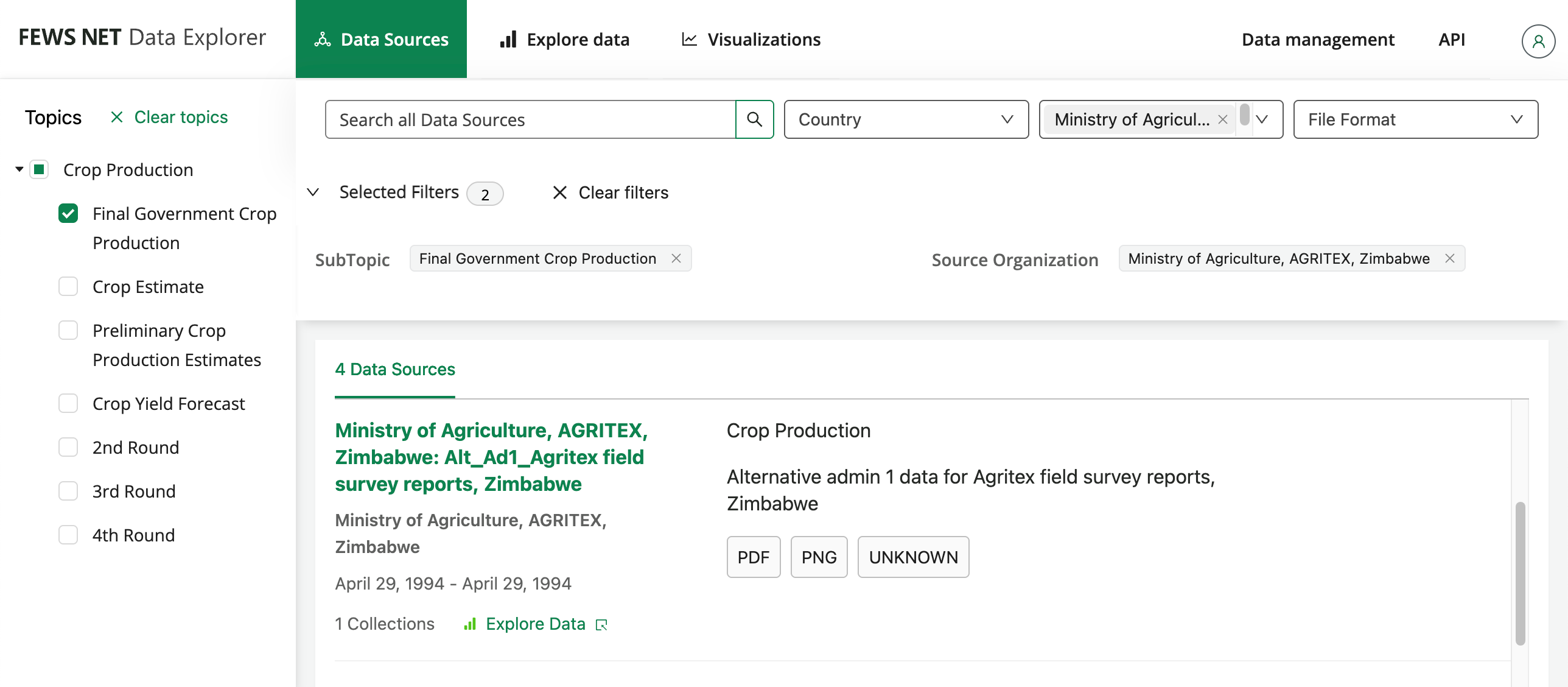Screen dimensions: 1568x687
Task: Click the X icon beside Clear filters
Action: (559, 192)
